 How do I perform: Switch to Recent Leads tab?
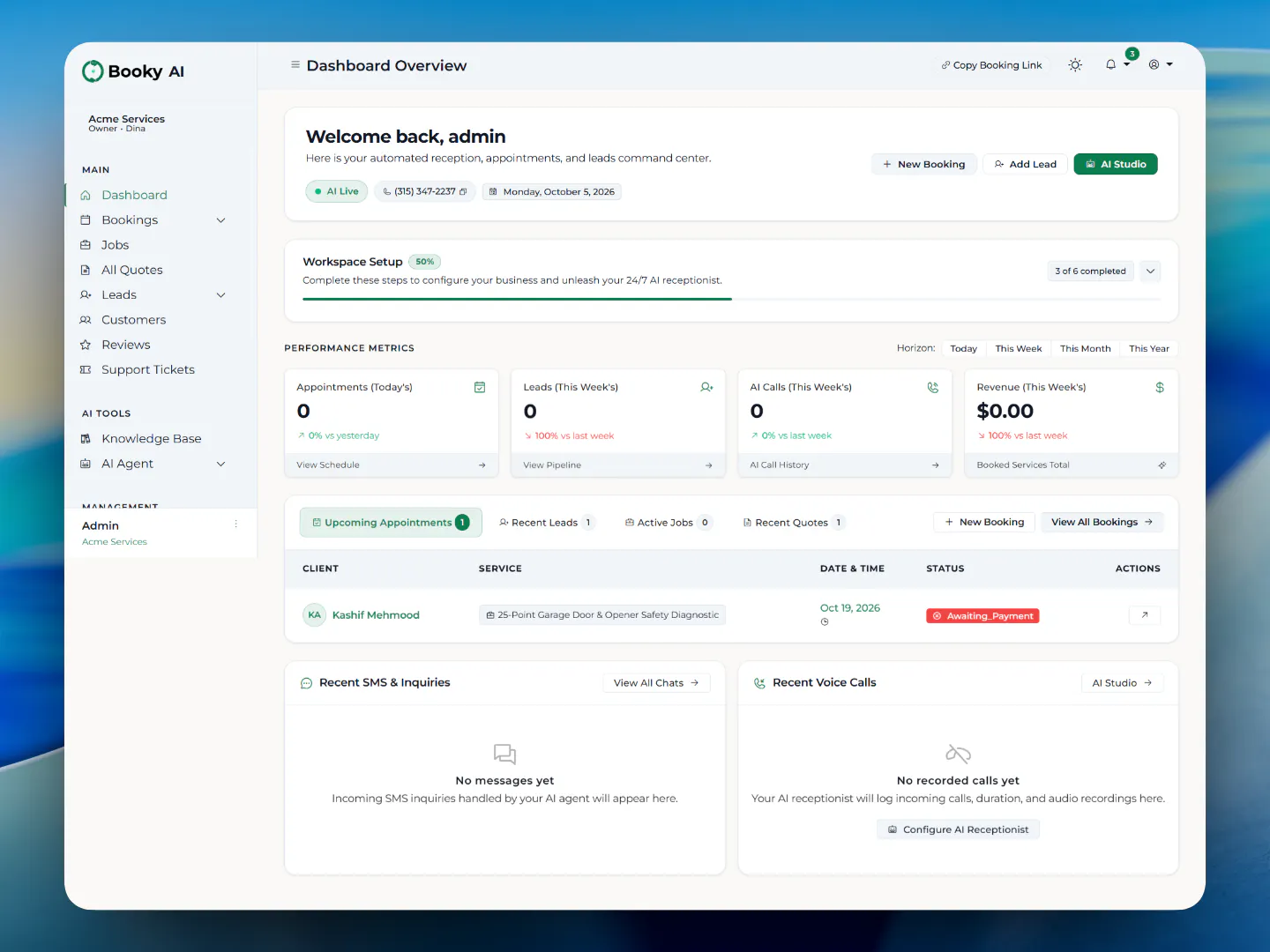[546, 523]
